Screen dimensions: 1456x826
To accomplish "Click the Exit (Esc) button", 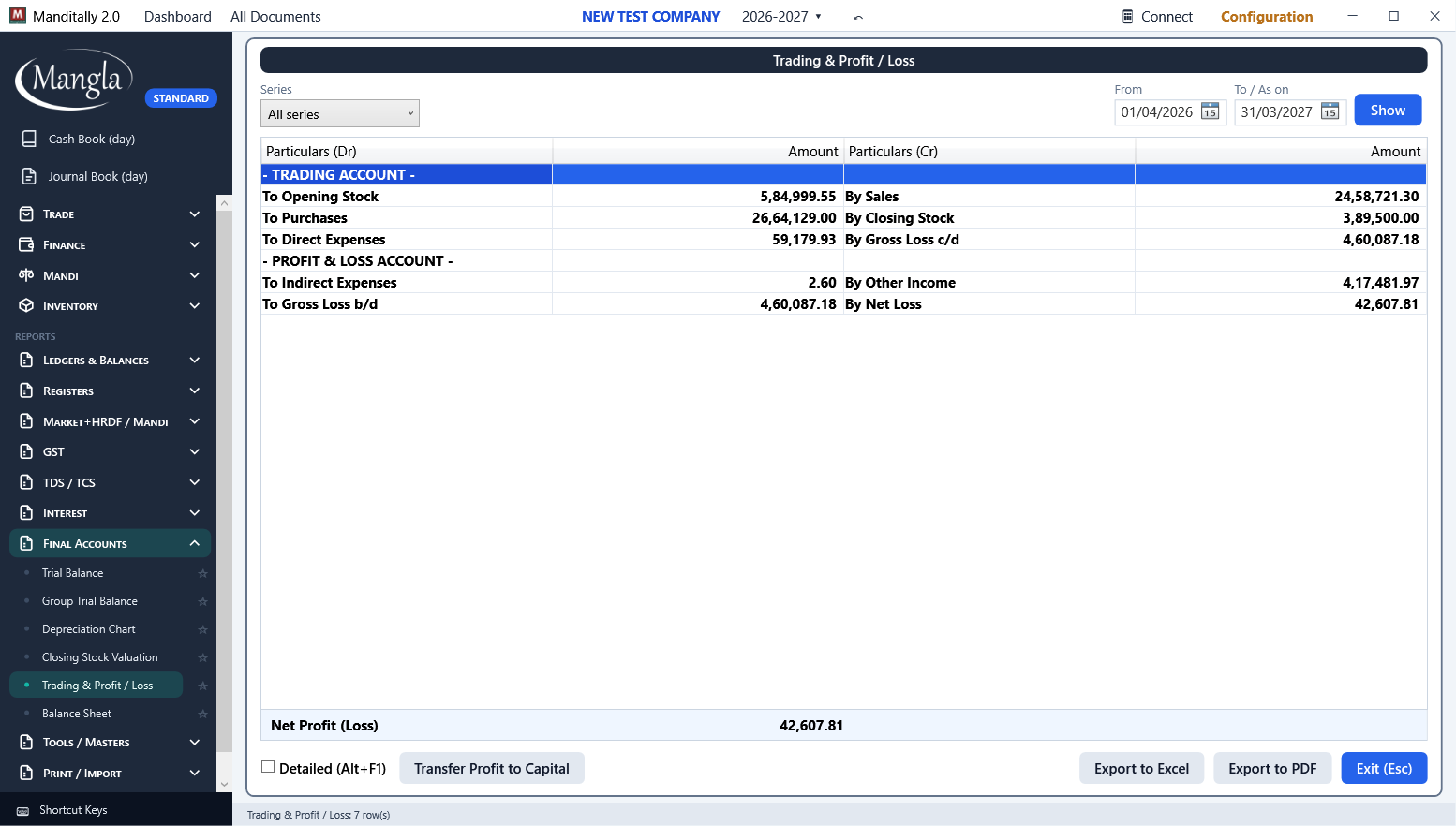I will (1384, 768).
